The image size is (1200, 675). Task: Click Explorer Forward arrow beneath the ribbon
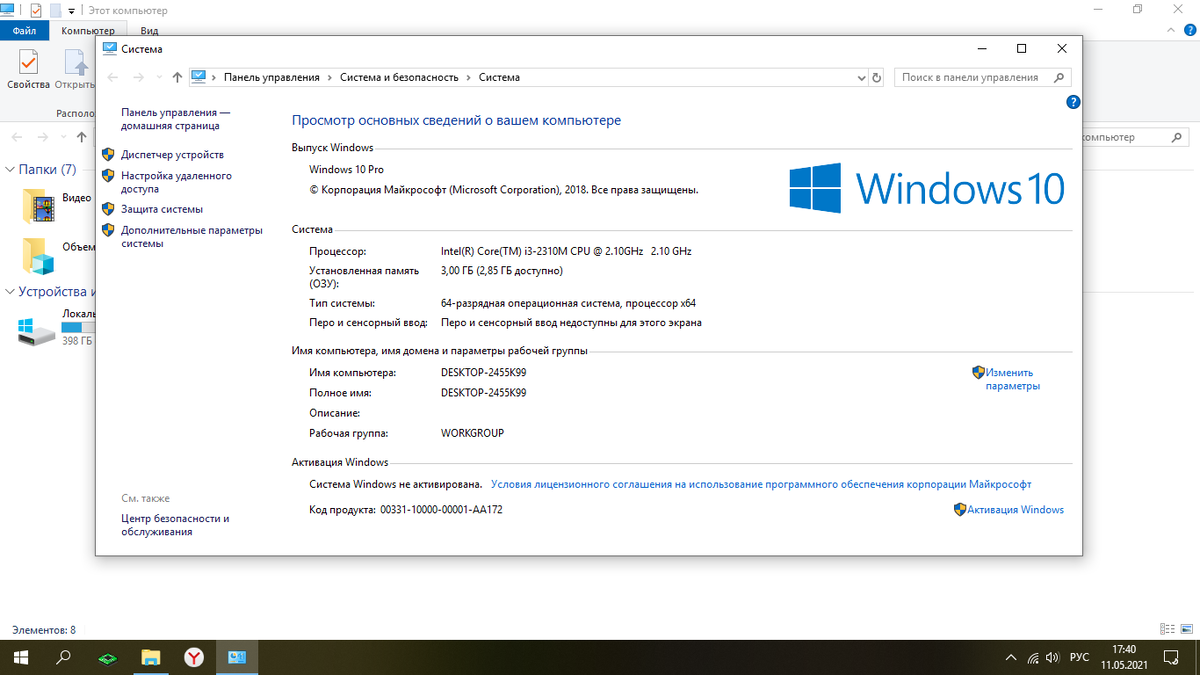pyautogui.click(x=43, y=137)
